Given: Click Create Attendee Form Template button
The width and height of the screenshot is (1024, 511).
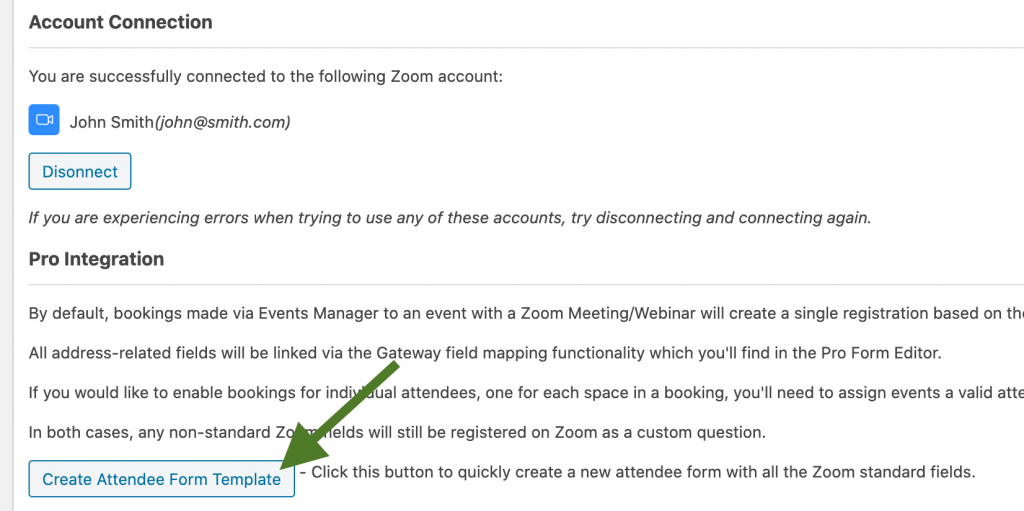Looking at the screenshot, I should pyautogui.click(x=161, y=479).
